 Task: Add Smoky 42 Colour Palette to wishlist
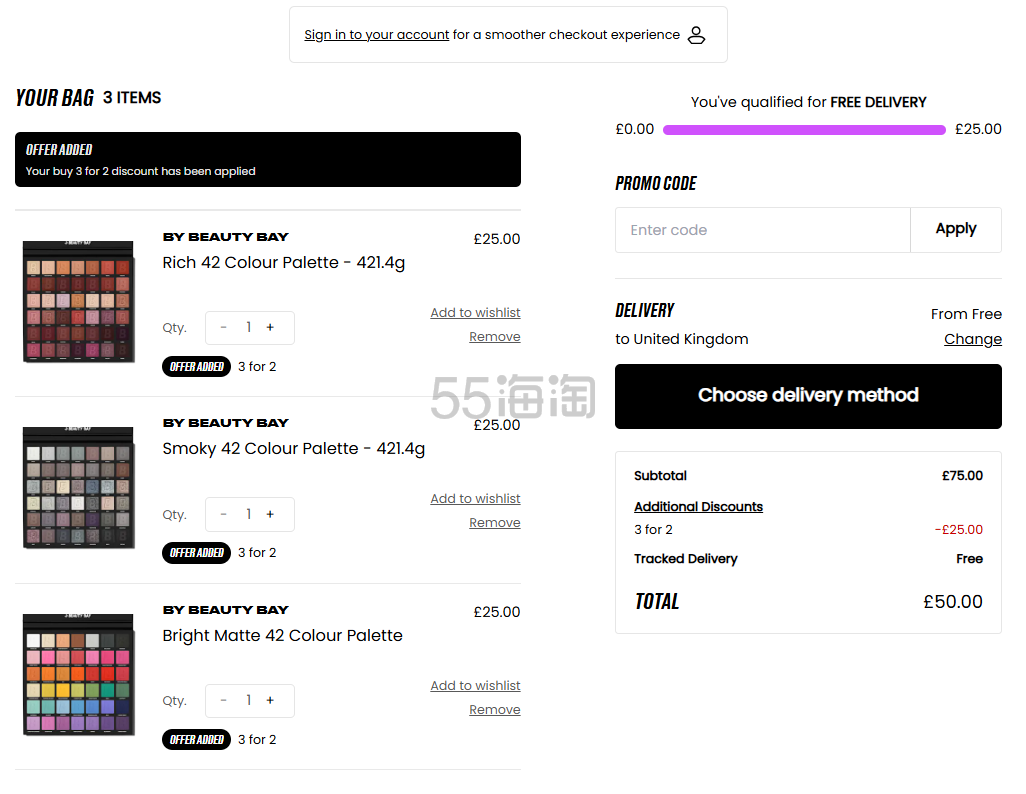pyautogui.click(x=475, y=499)
